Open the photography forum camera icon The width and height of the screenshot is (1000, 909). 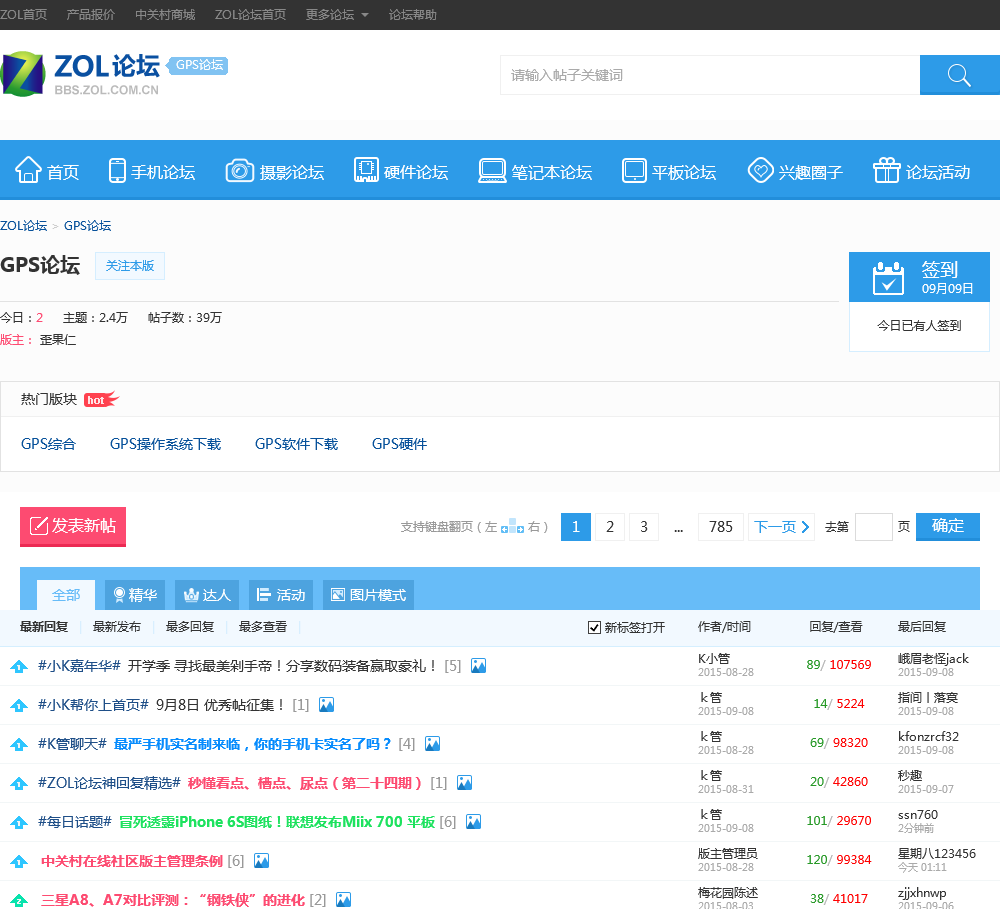240,170
